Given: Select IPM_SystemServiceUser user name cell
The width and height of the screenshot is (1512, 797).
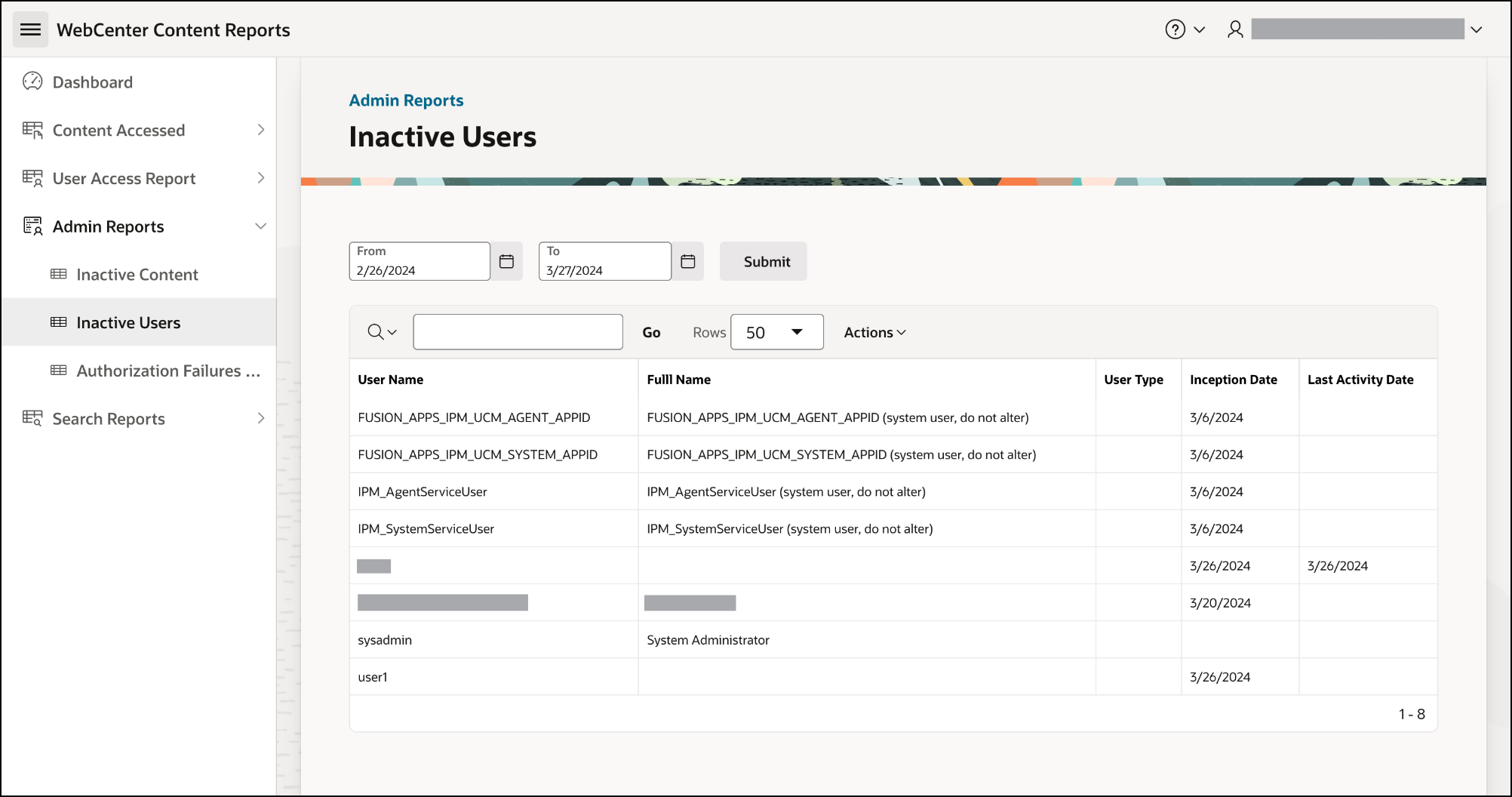Looking at the screenshot, I should (x=493, y=528).
